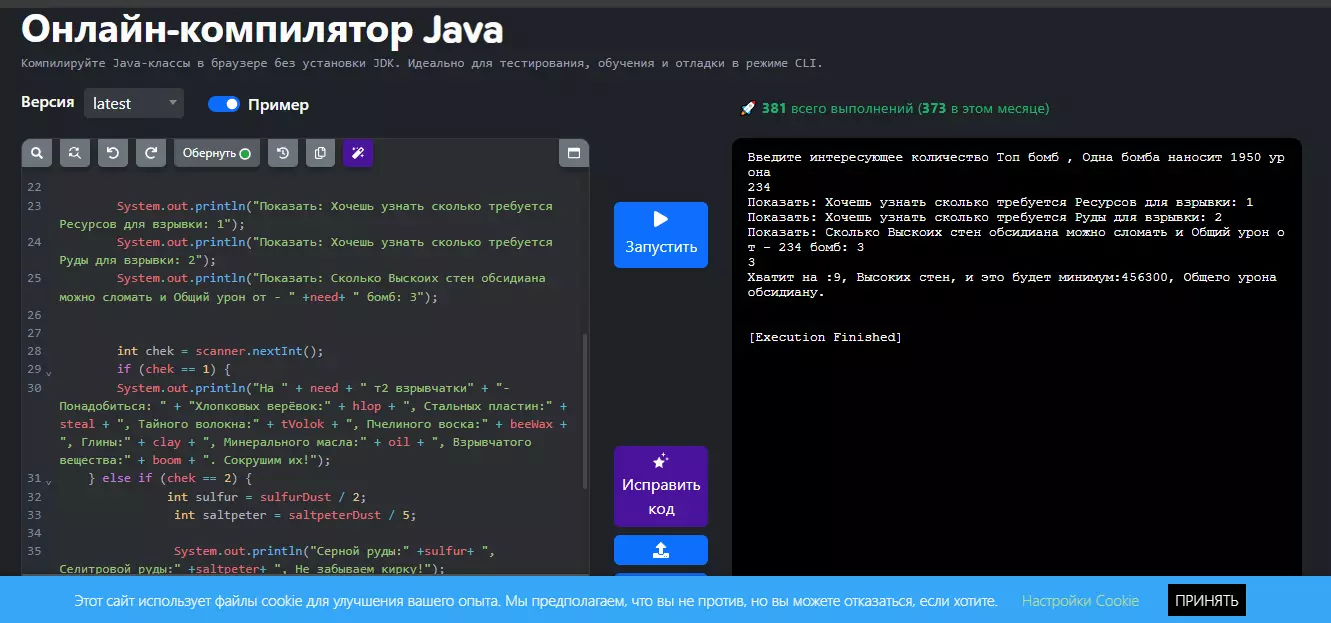The width and height of the screenshot is (1331, 623).
Task: Click the Онлайн-компилятор Java heading
Action: (262, 29)
